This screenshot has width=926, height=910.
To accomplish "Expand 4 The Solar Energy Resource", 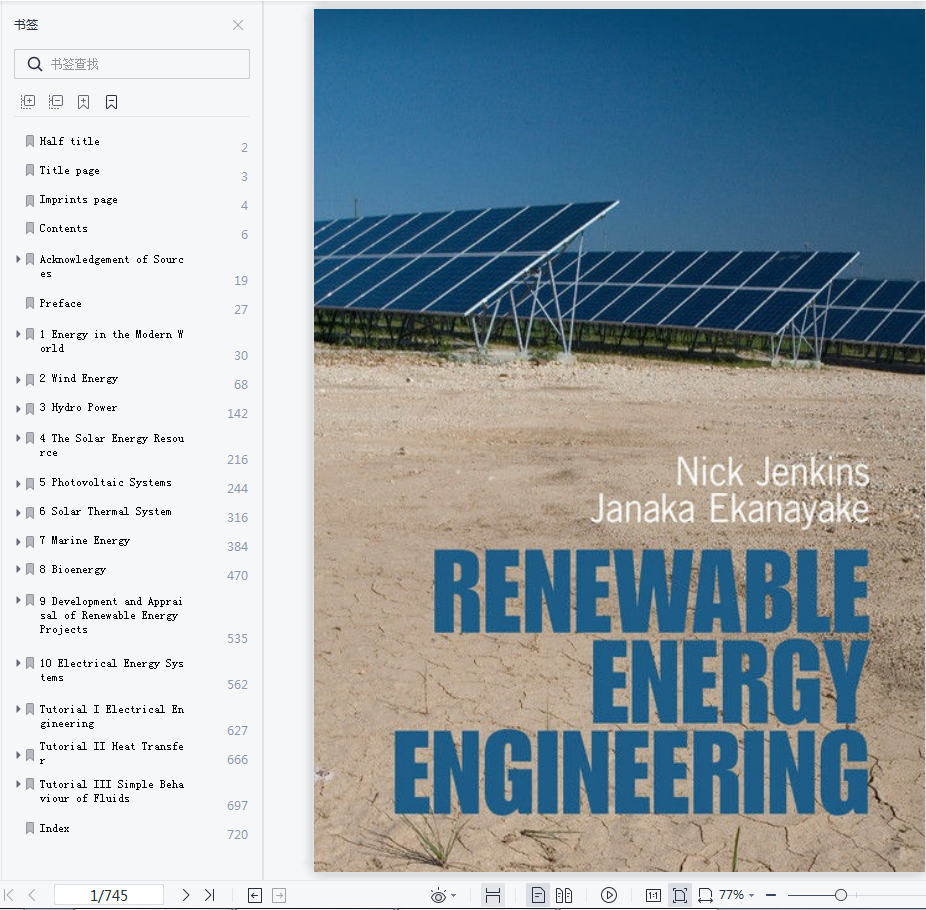I will [x=18, y=438].
